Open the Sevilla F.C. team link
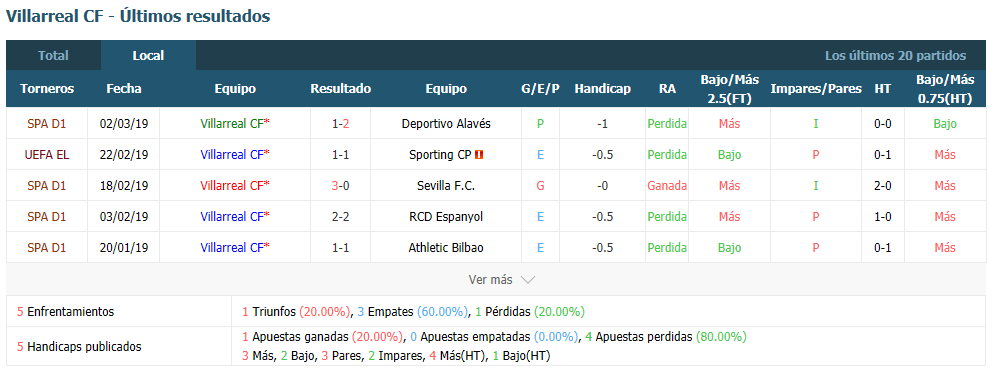This screenshot has height=375, width=993. click(446, 186)
